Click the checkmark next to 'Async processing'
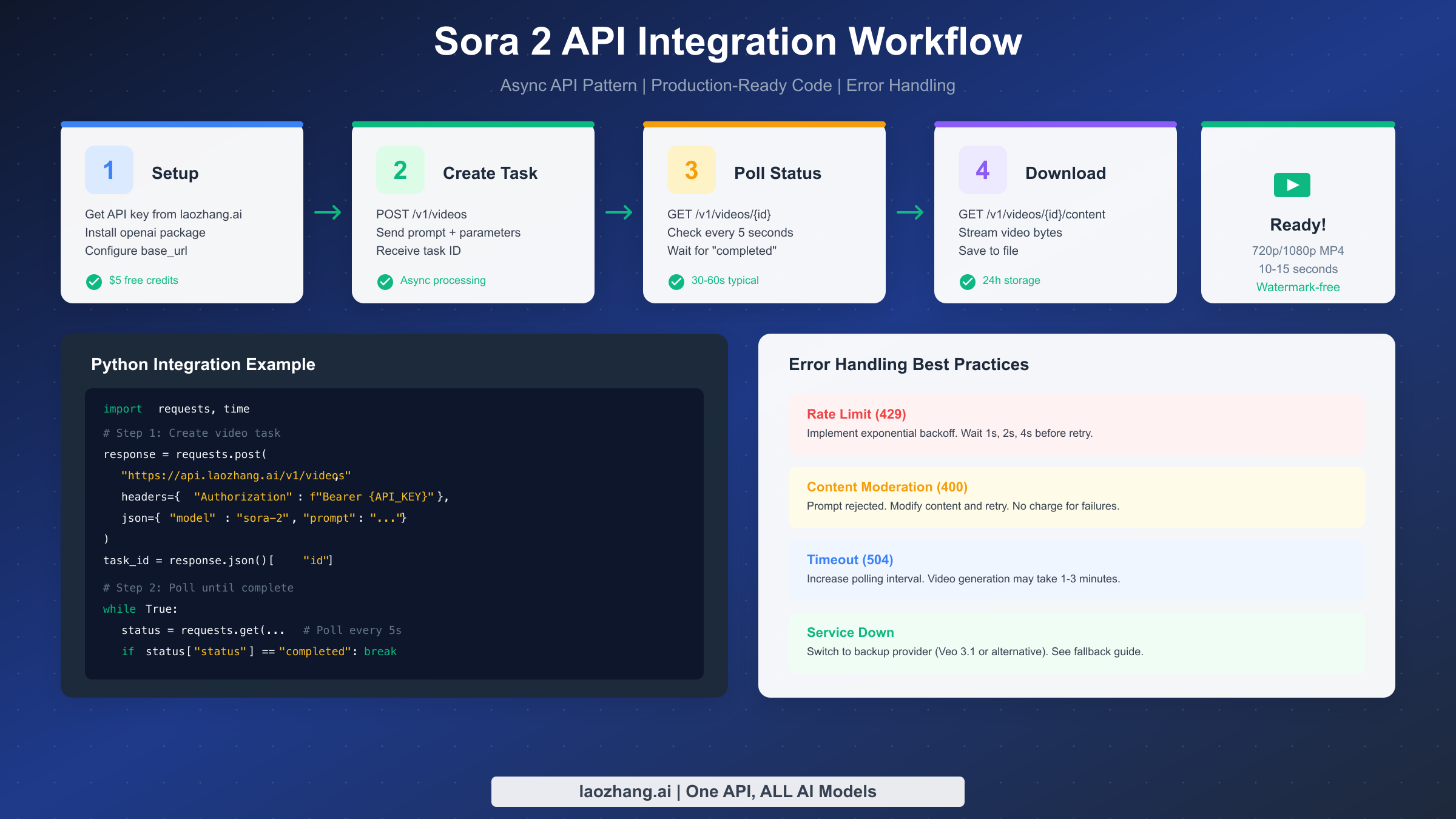Screen dimensions: 1456x819 [385, 281]
